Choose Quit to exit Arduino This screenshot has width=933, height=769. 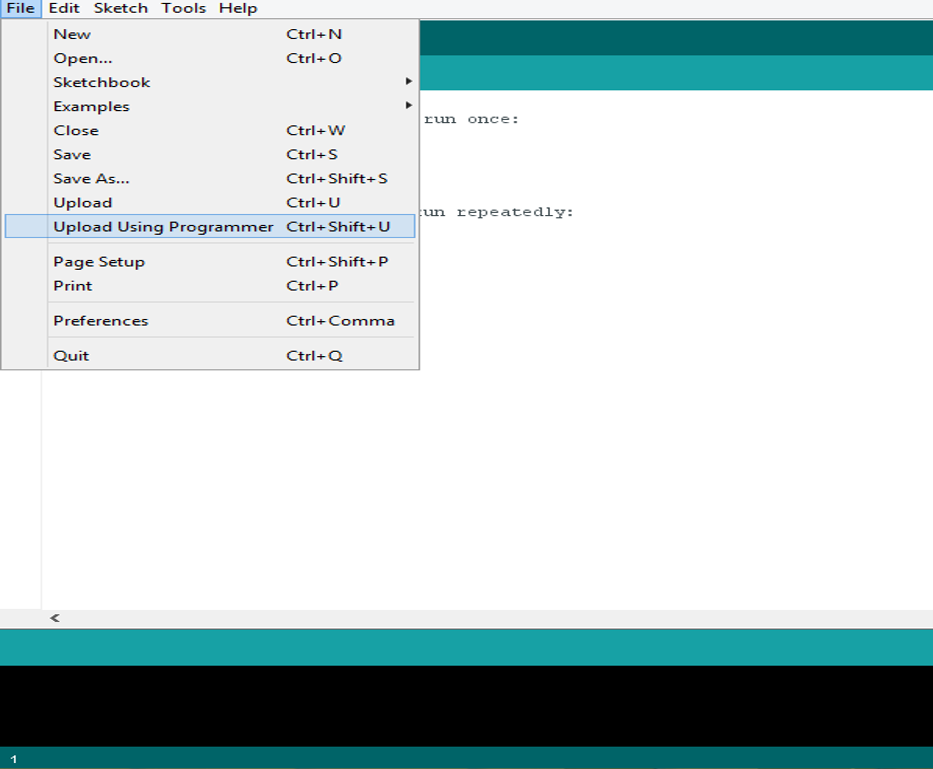209,356
